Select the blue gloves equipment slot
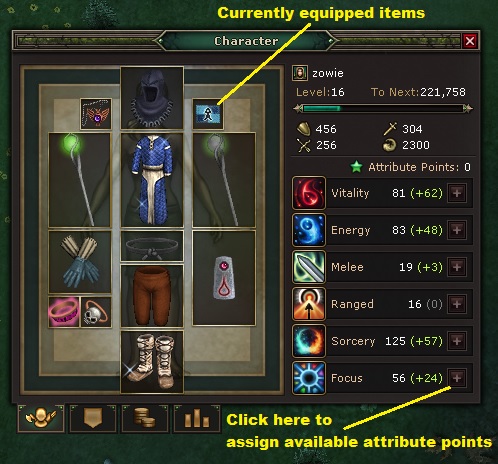The height and width of the screenshot is (464, 498). tap(80, 262)
